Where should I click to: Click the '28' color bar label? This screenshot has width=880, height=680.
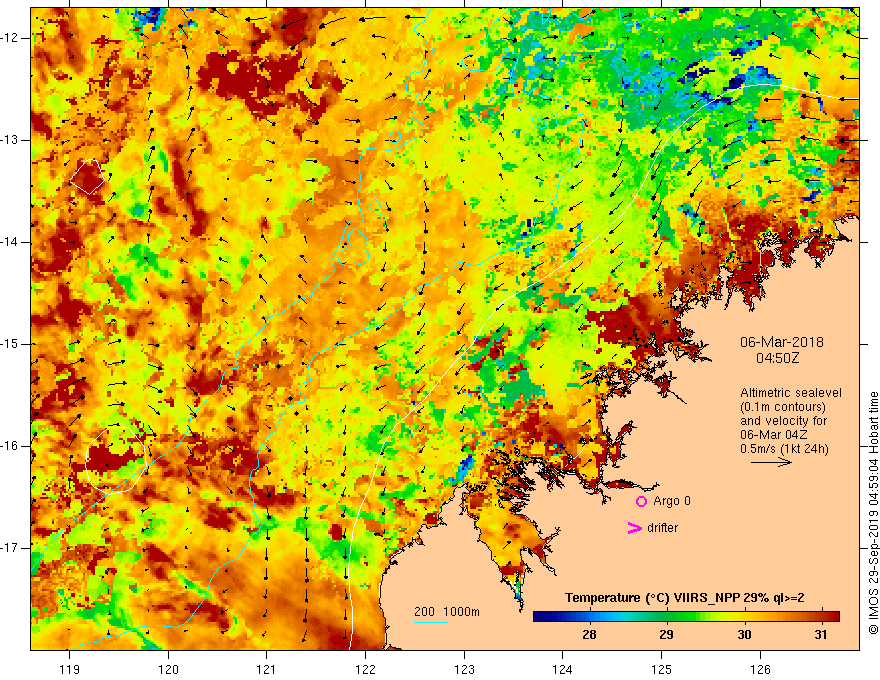tap(589, 635)
